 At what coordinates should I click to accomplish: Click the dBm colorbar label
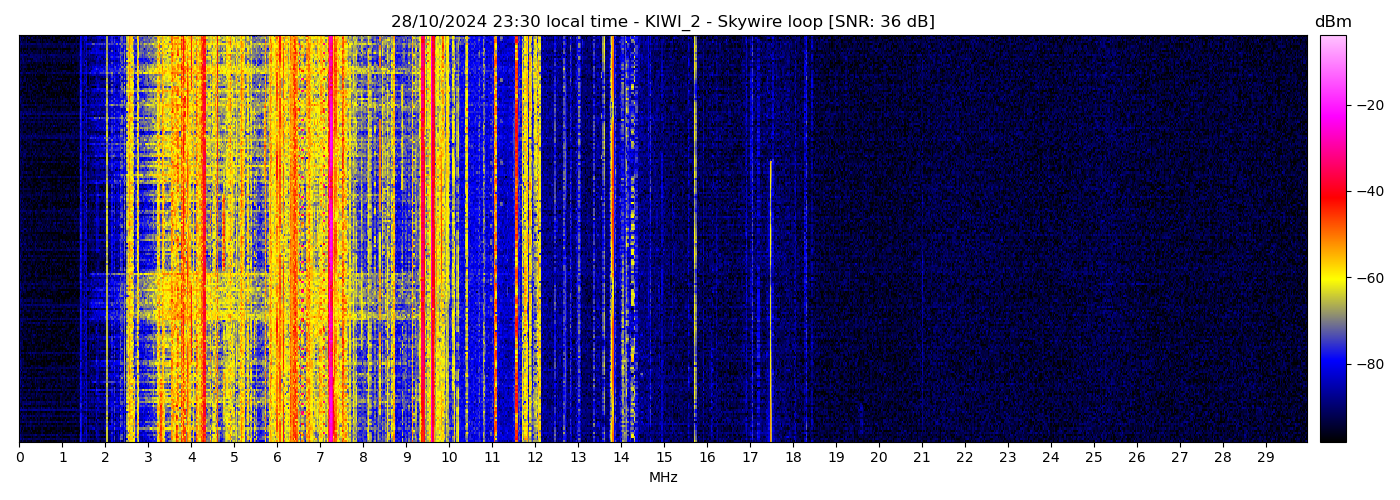[1332, 22]
